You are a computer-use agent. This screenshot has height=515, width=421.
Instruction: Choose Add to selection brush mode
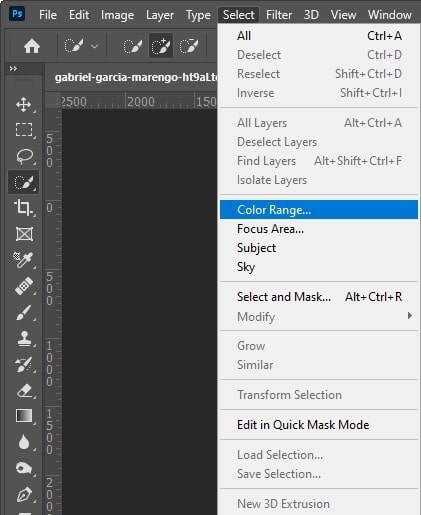click(161, 46)
